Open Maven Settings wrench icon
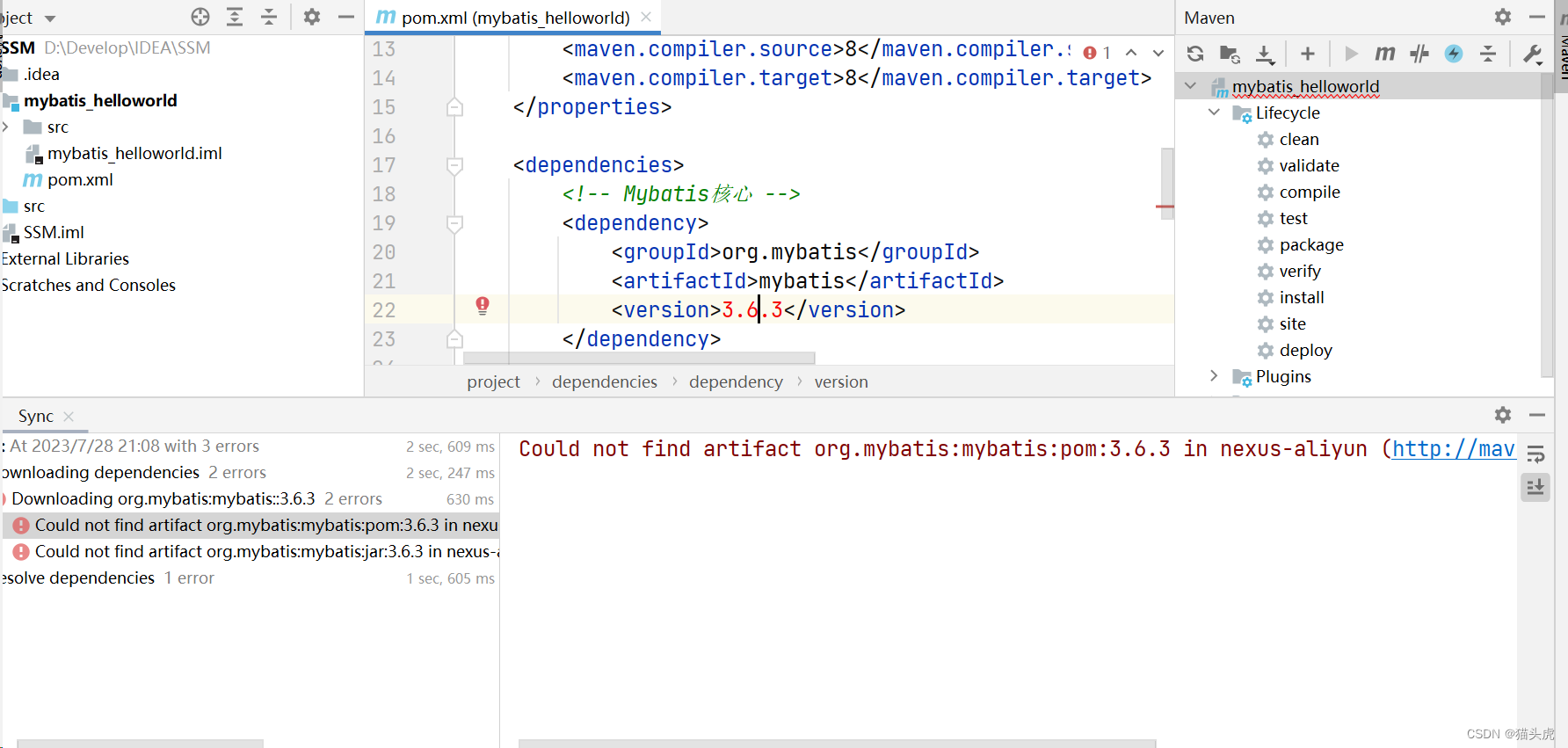 (x=1533, y=54)
